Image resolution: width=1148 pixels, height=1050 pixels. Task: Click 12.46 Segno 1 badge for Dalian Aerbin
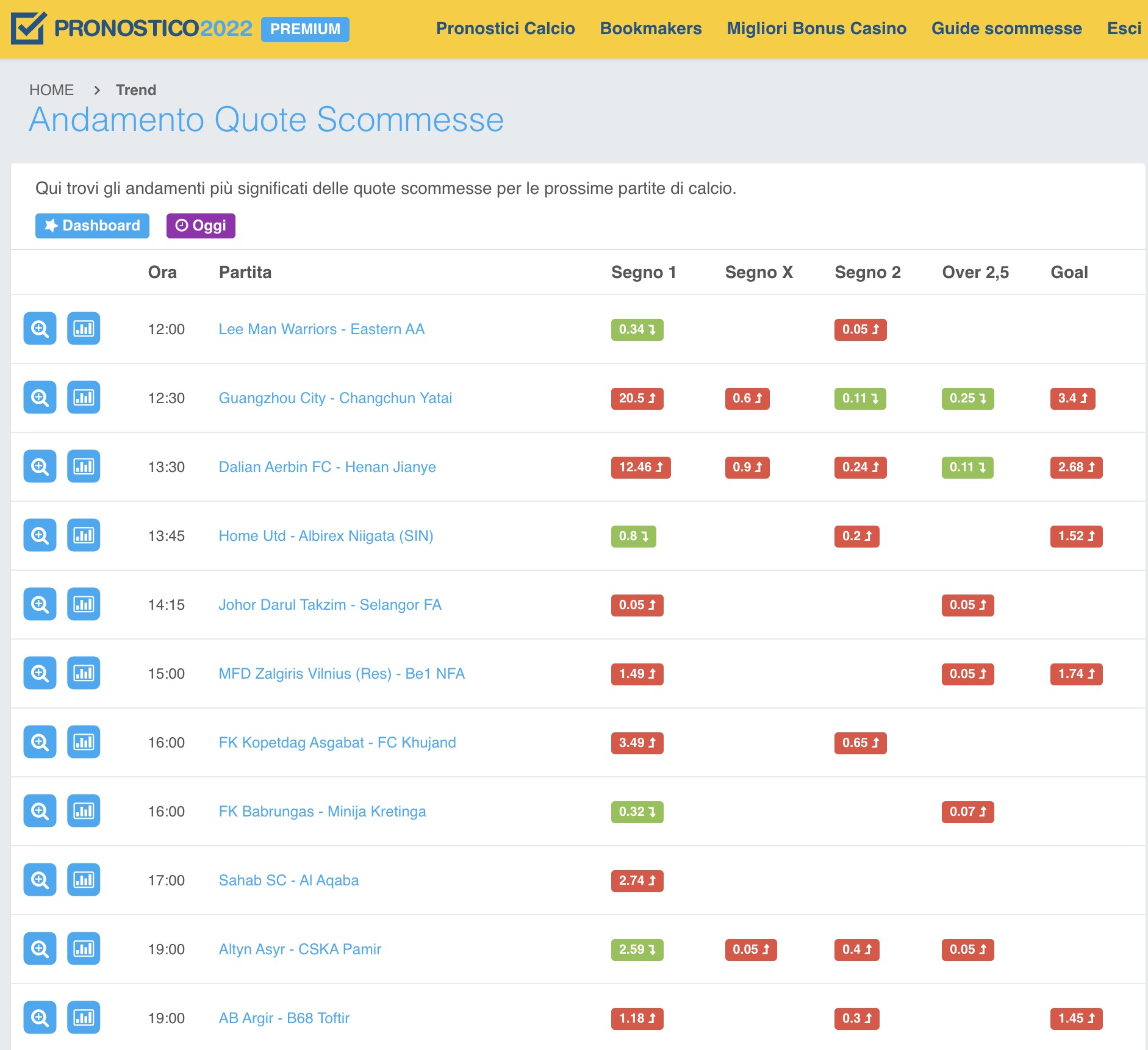640,467
